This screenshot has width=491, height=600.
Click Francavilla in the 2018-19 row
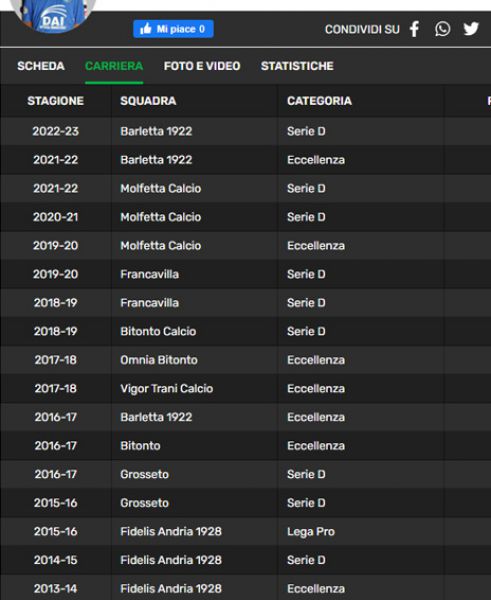pyautogui.click(x=149, y=303)
